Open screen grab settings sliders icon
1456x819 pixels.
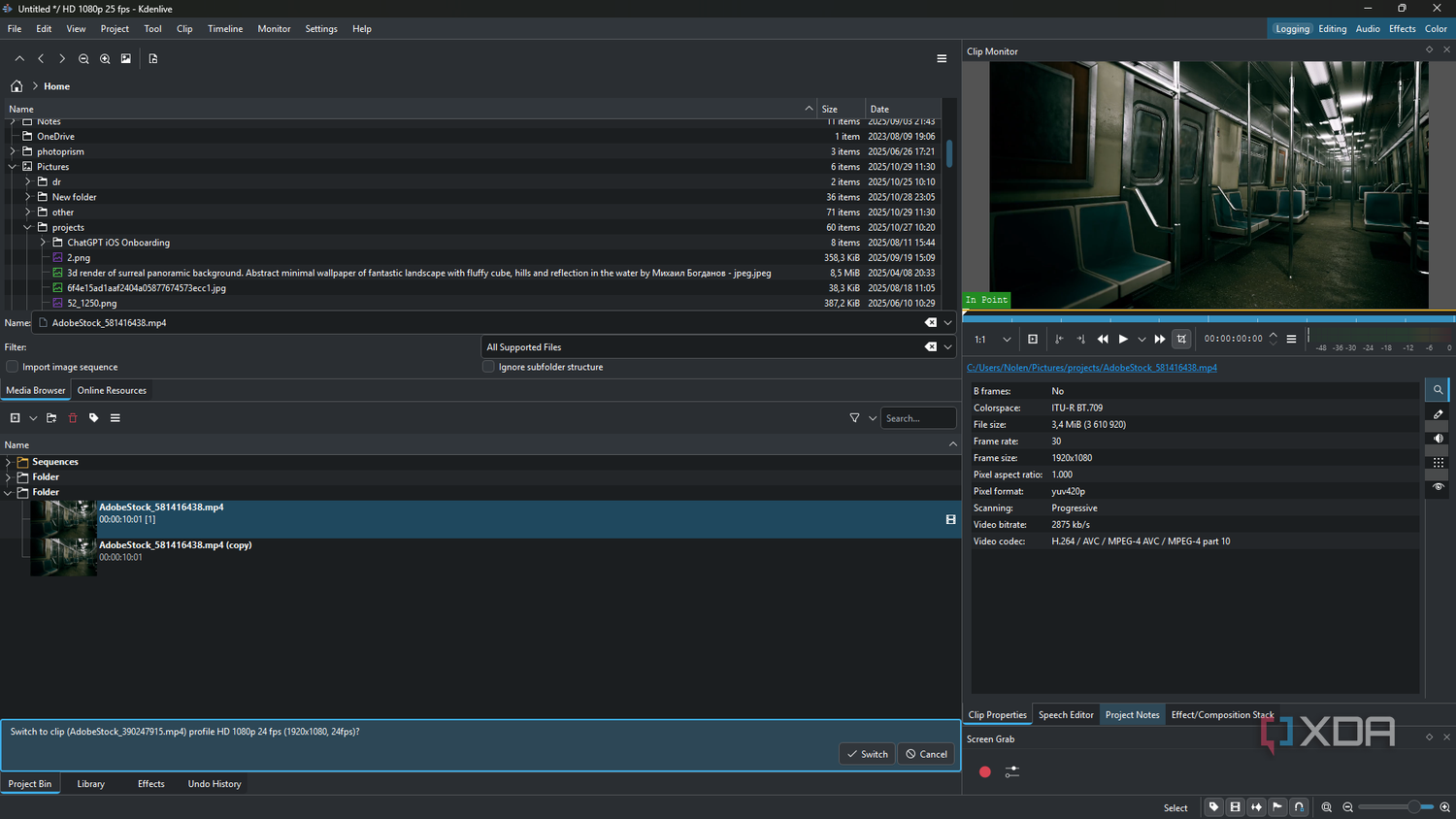(x=1012, y=772)
